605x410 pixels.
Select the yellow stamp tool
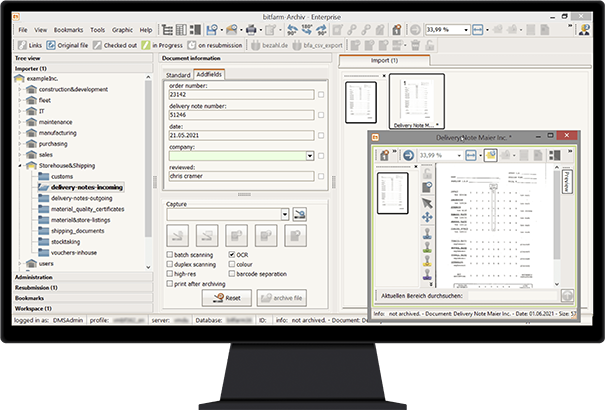pos(427,261)
